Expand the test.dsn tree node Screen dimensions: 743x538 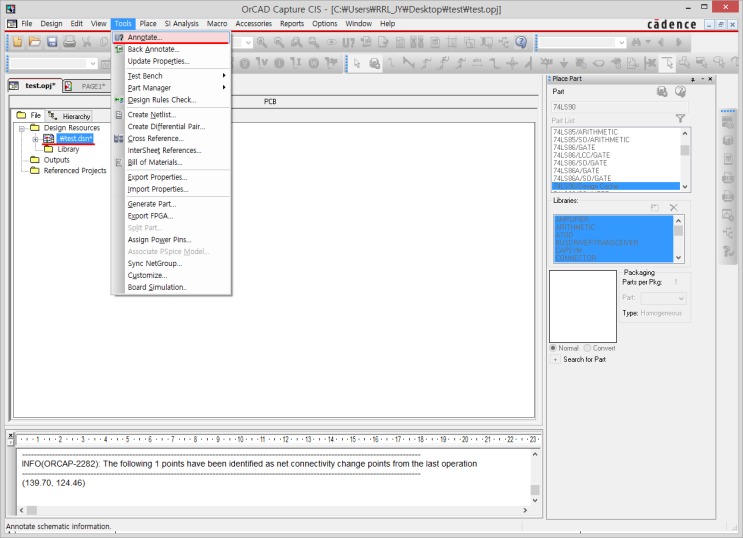(x=35, y=139)
